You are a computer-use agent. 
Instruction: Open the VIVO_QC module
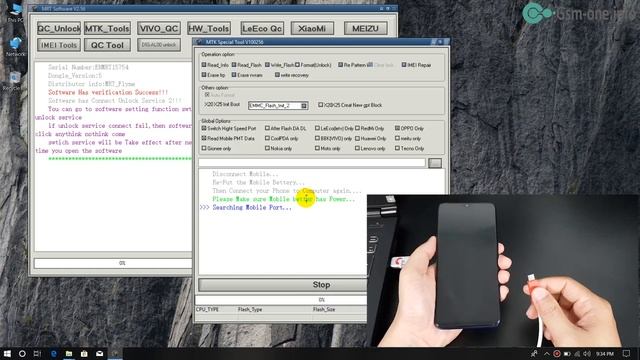click(x=159, y=28)
